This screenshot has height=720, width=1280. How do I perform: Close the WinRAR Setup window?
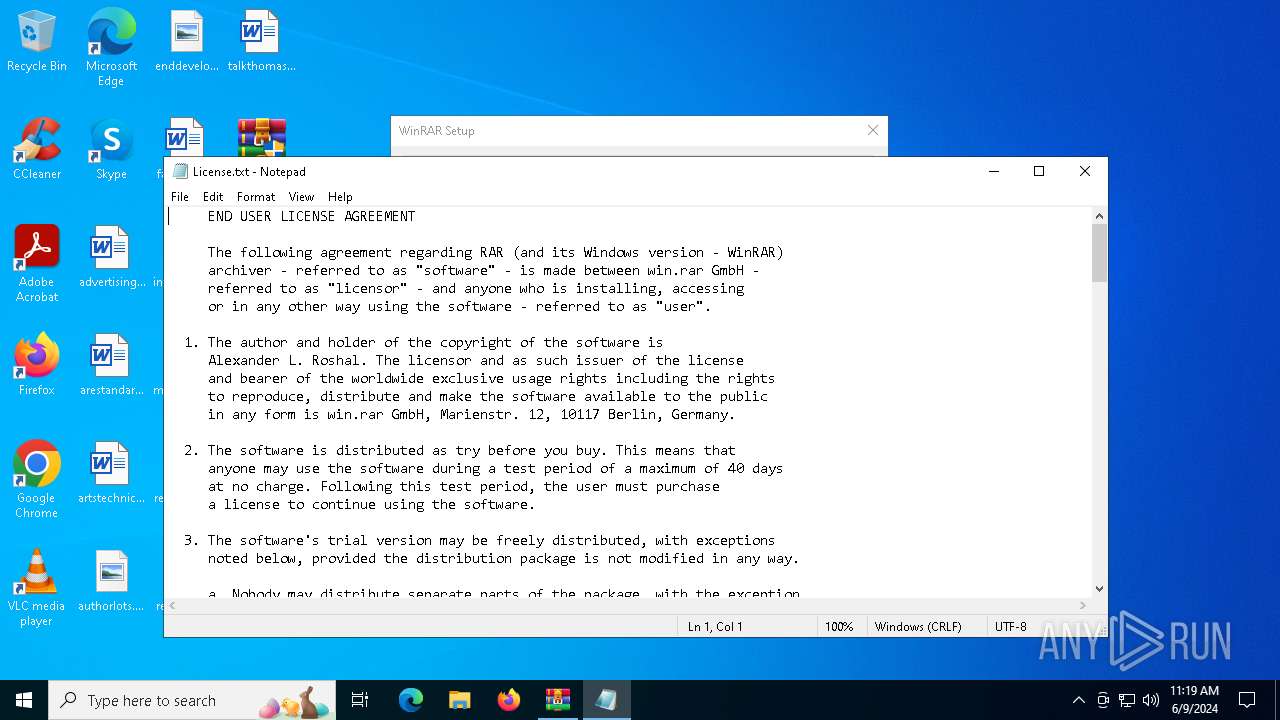tap(873, 130)
